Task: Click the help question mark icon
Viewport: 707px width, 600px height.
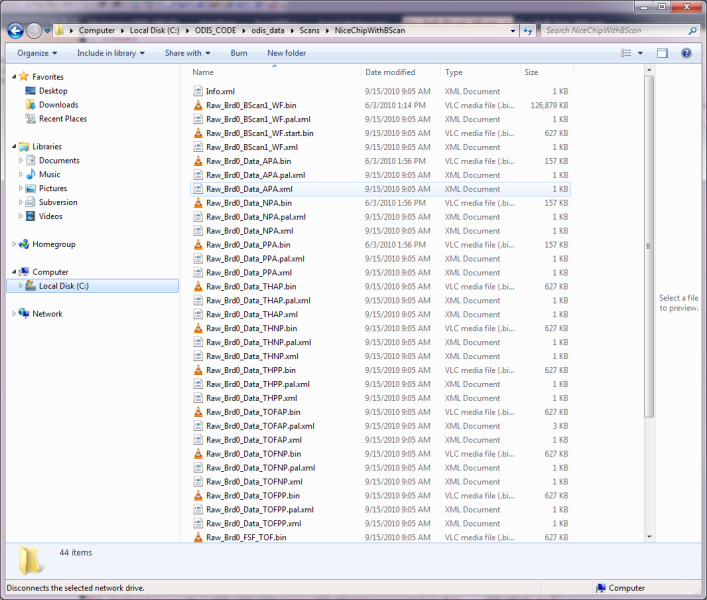Action: pyautogui.click(x=688, y=53)
